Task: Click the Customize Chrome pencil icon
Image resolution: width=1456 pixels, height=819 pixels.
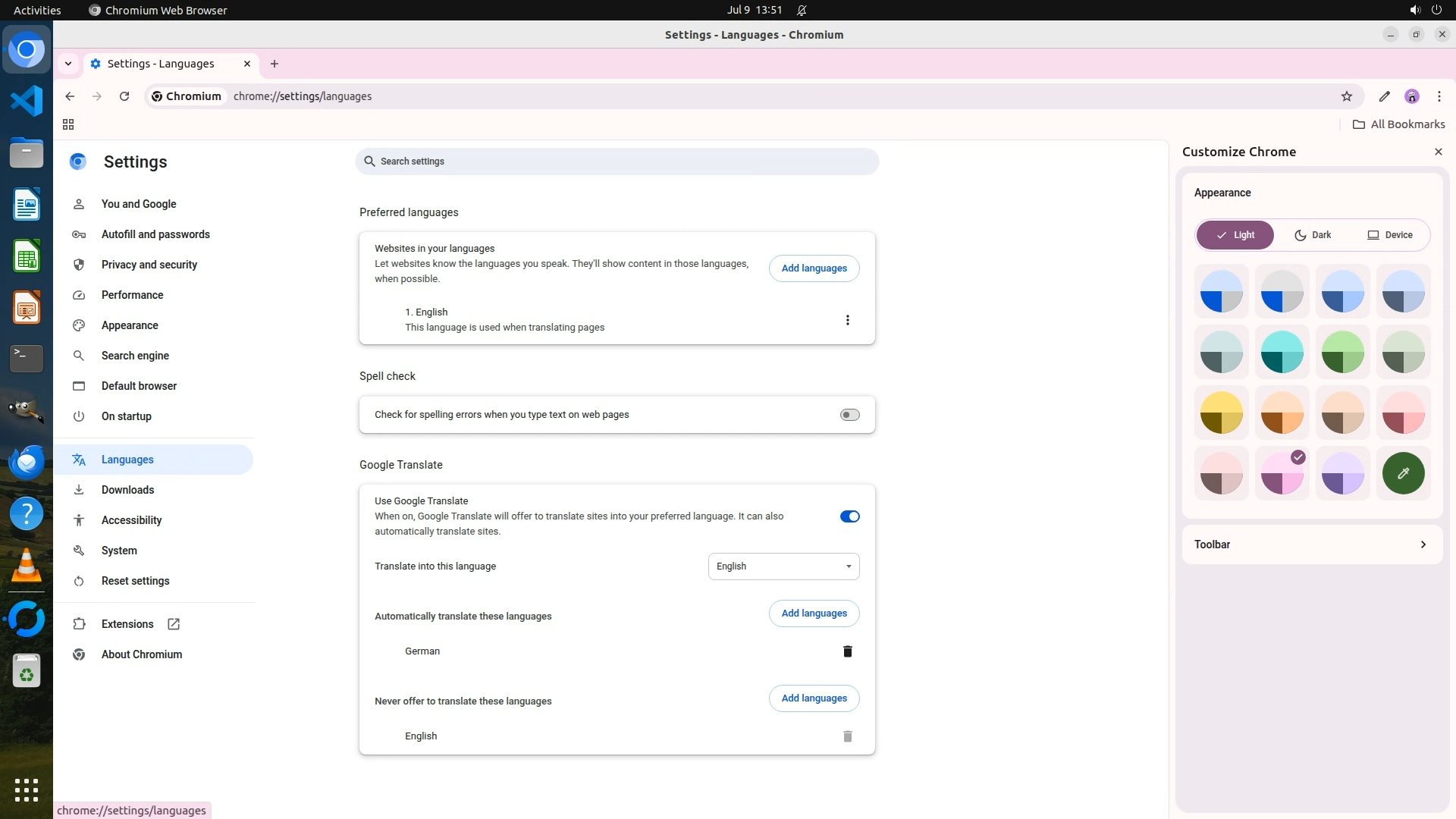Action: (1385, 96)
